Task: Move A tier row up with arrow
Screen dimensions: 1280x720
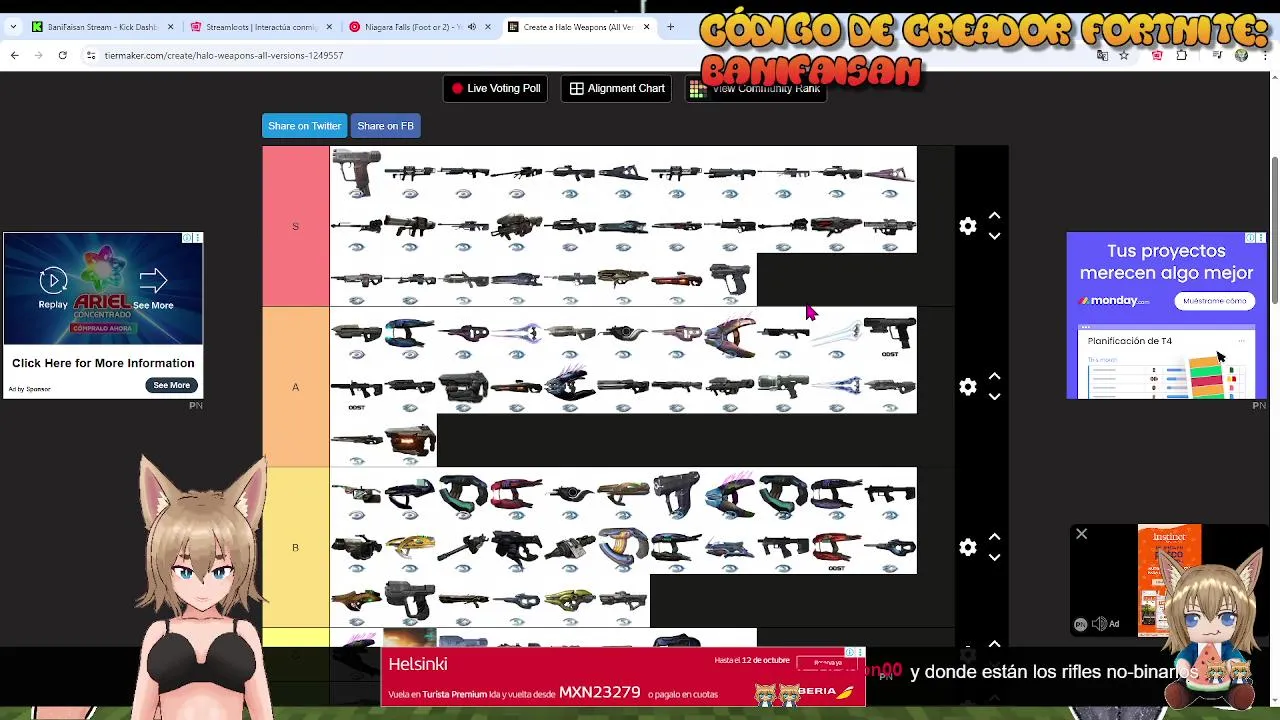Action: (994, 377)
